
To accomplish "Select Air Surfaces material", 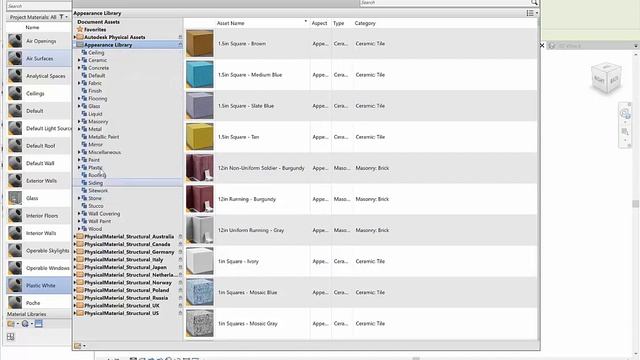I will (39, 58).
